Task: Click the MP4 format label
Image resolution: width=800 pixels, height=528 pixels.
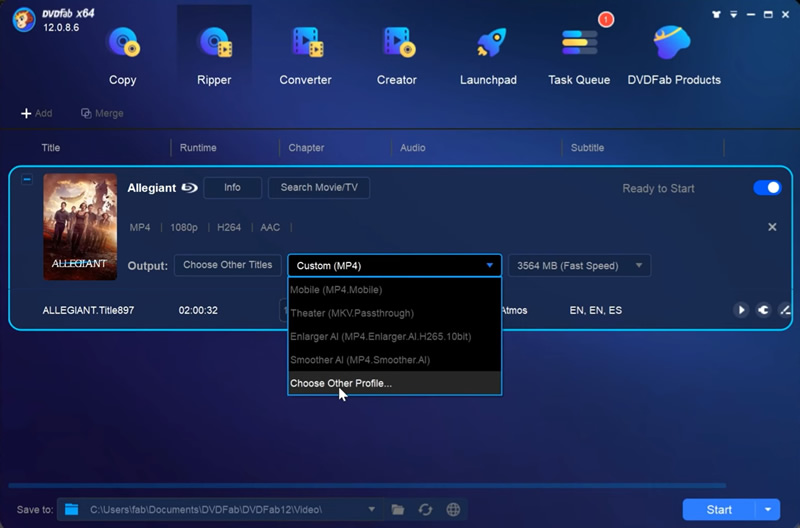Action: (x=140, y=228)
